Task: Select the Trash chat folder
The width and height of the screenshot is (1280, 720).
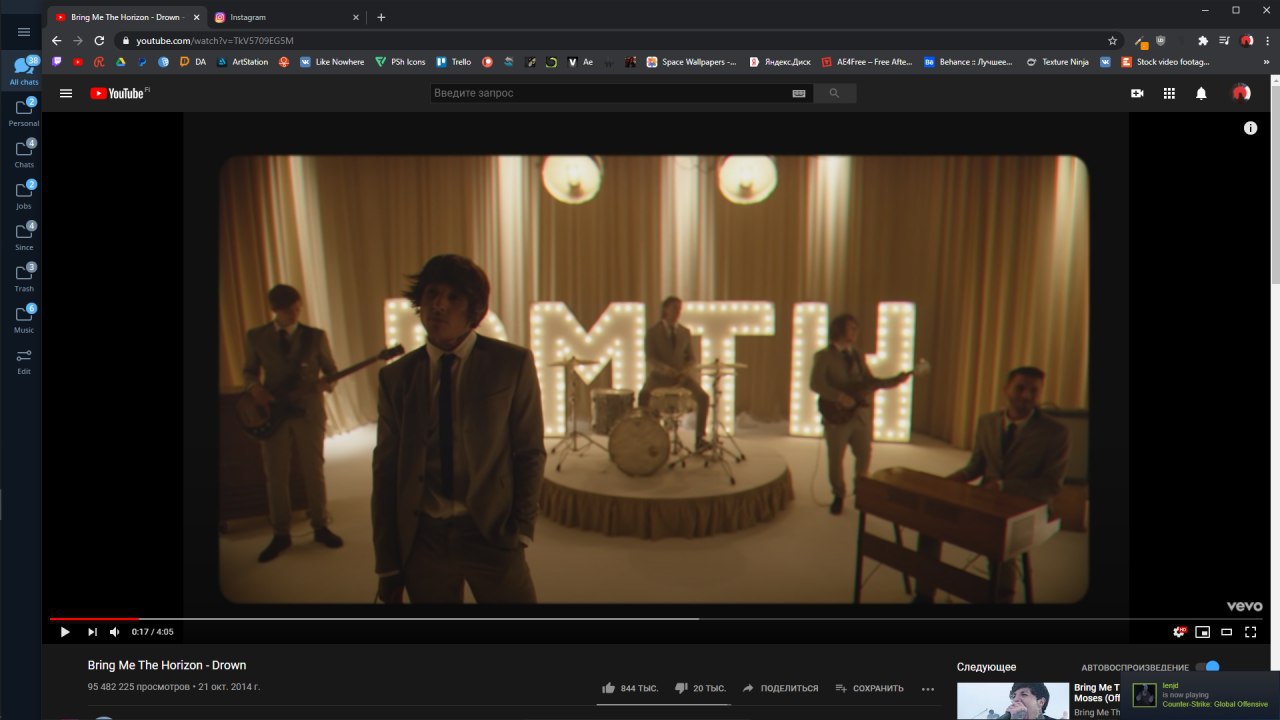Action: tap(24, 277)
